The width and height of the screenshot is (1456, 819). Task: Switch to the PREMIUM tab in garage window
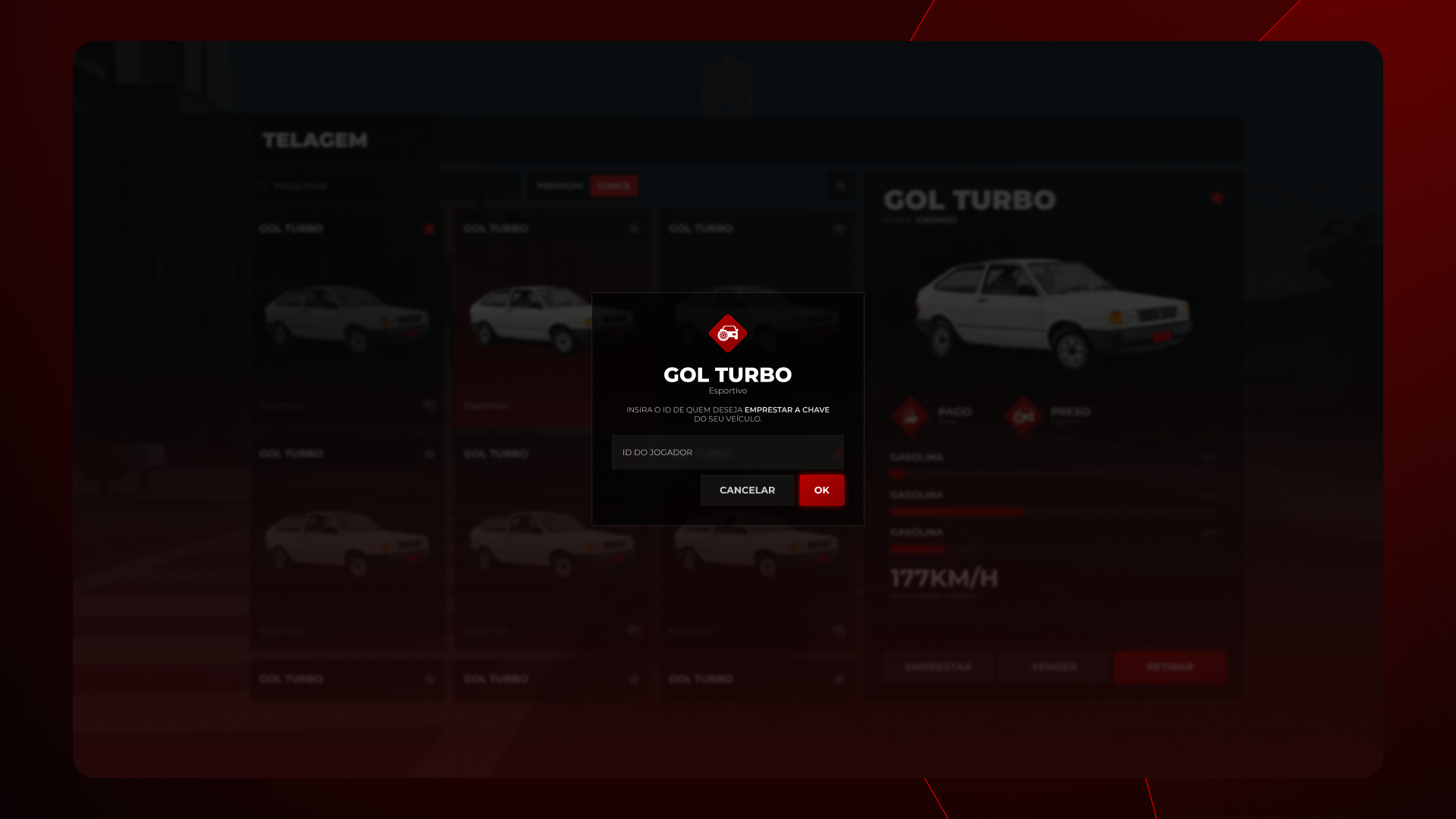[560, 186]
